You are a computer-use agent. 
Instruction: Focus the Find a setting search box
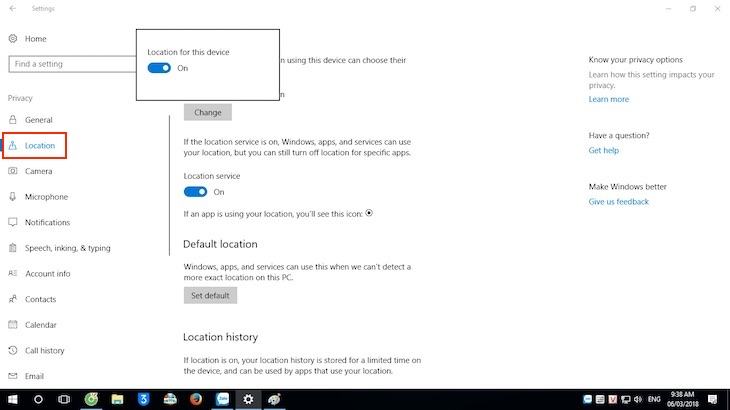pos(73,64)
